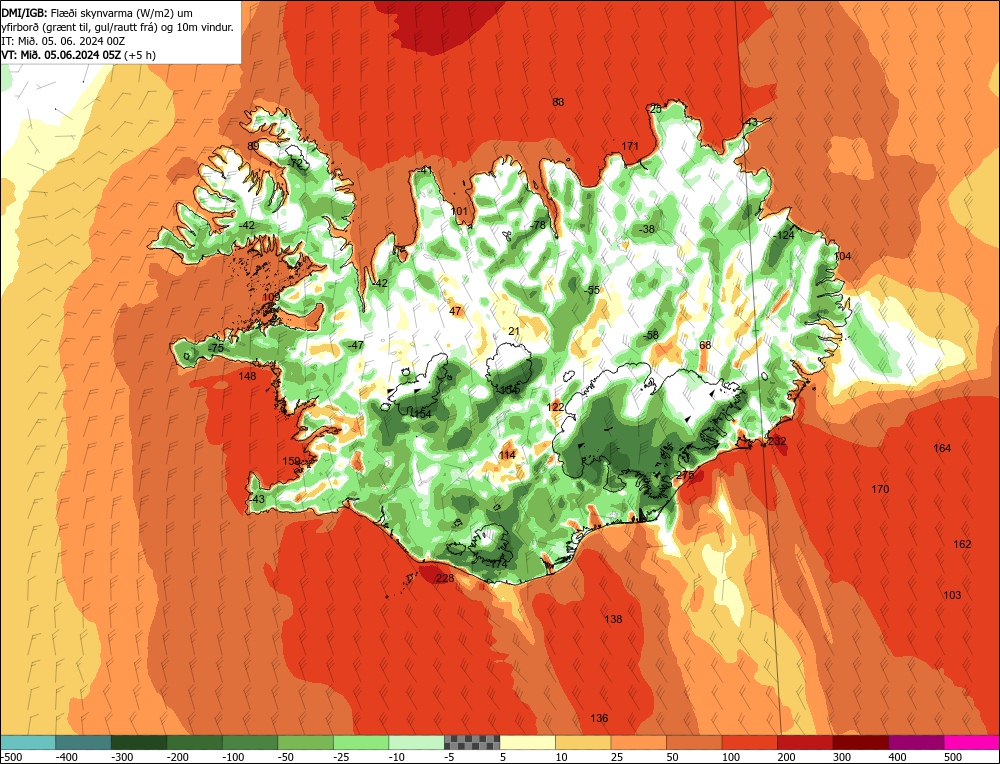Click the light green legend swatch above -25
The image size is (1000, 764).
tap(361, 742)
